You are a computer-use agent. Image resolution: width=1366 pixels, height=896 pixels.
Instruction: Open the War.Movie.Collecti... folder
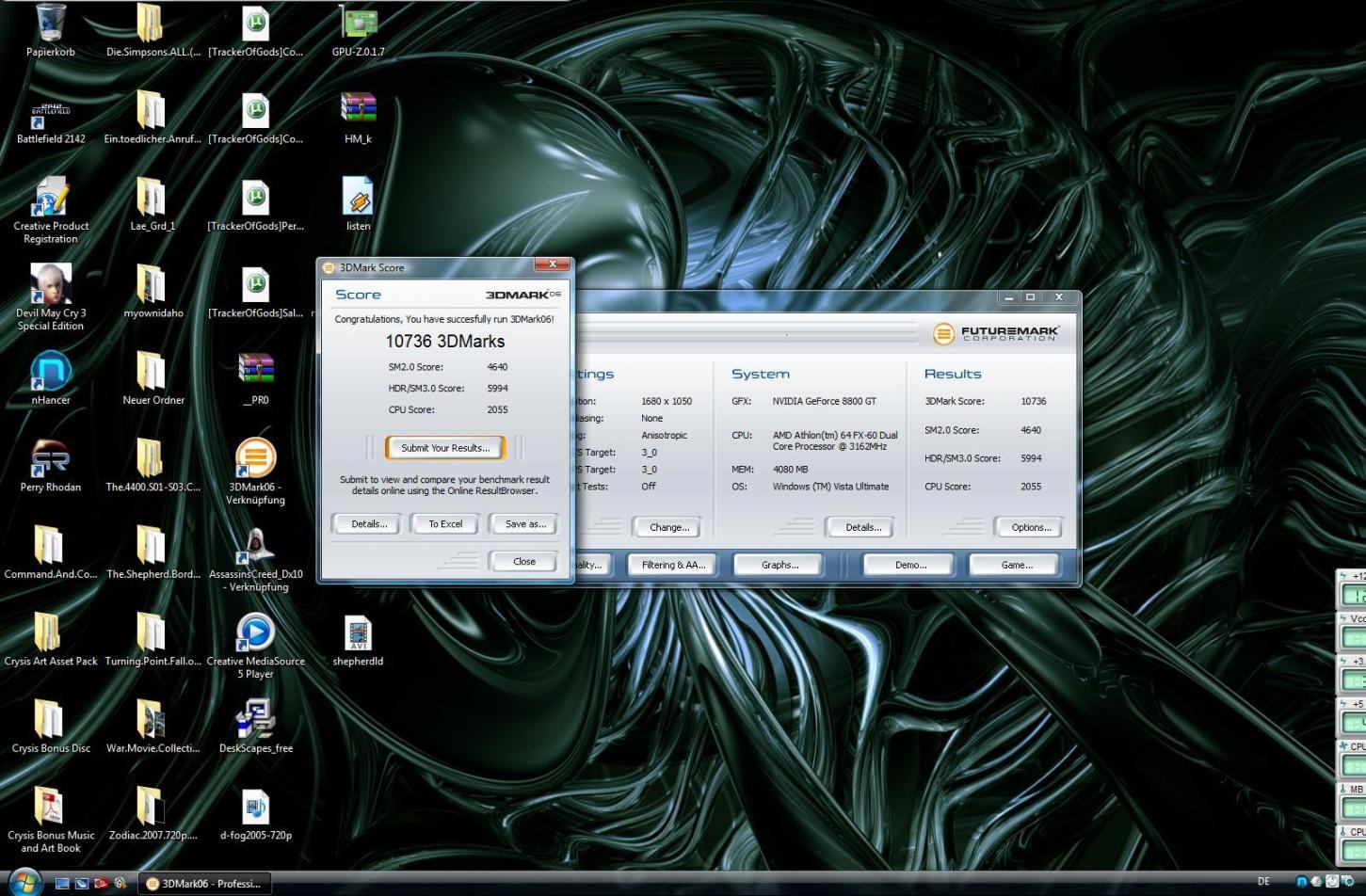153,727
